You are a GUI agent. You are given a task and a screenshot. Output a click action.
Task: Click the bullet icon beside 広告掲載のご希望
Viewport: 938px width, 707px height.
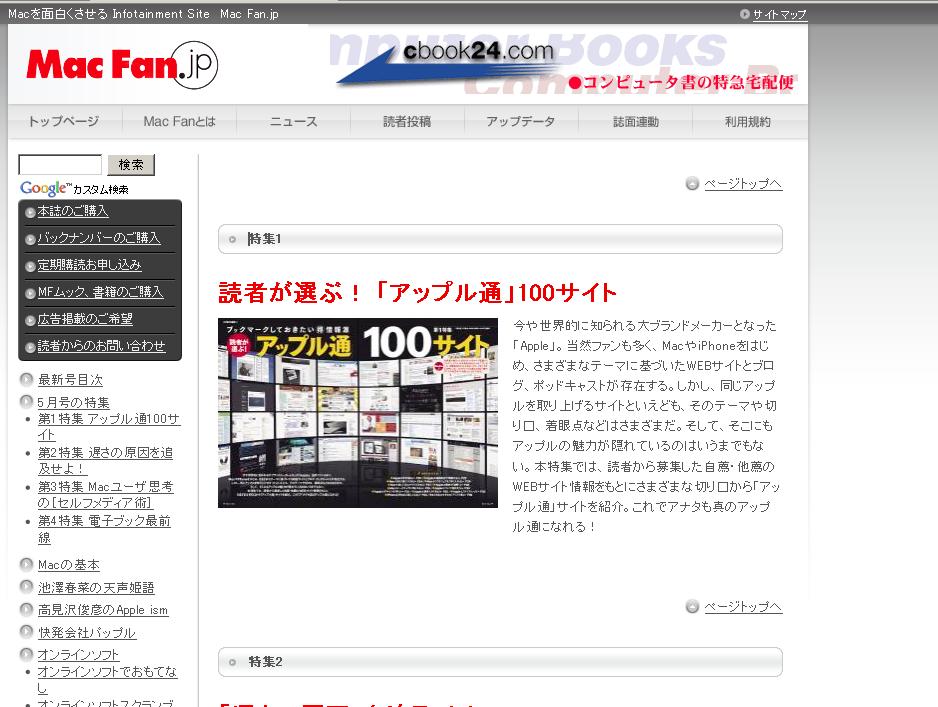pos(30,320)
